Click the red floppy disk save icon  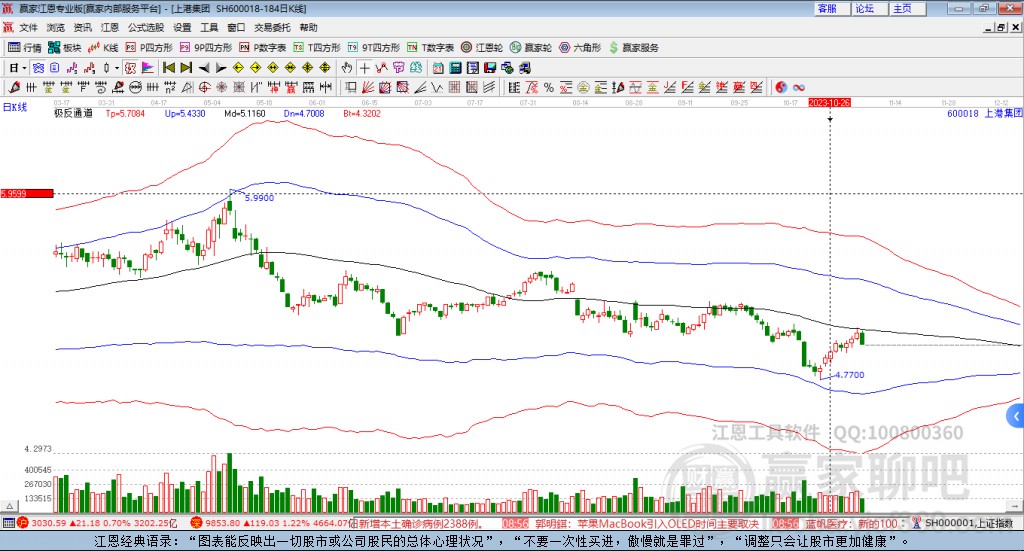pyautogui.click(x=490, y=68)
